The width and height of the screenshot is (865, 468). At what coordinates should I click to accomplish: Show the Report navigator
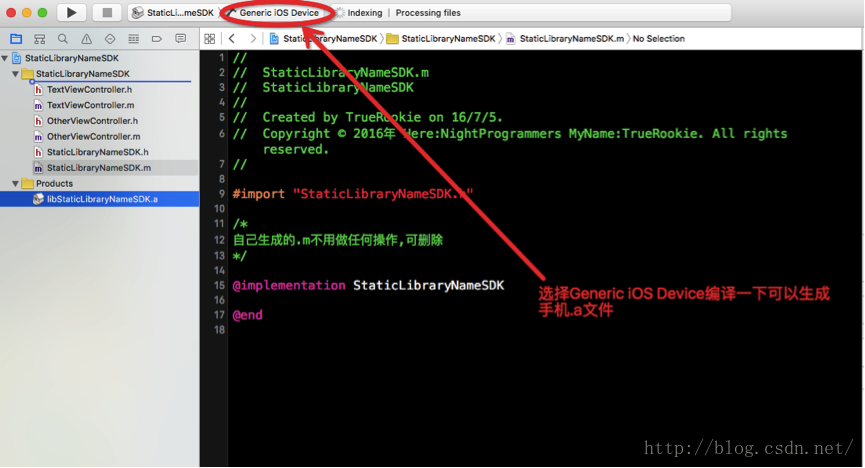pos(180,39)
